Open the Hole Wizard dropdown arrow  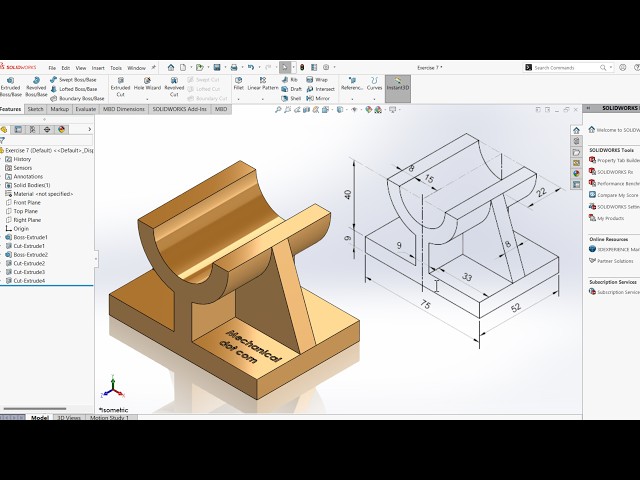147,99
